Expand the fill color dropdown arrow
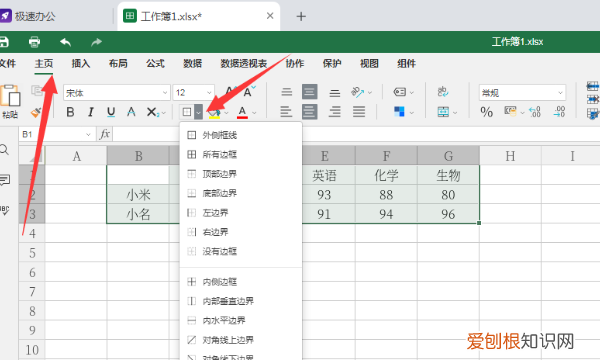Viewport: 600px width, 360px height. pyautogui.click(x=227, y=113)
